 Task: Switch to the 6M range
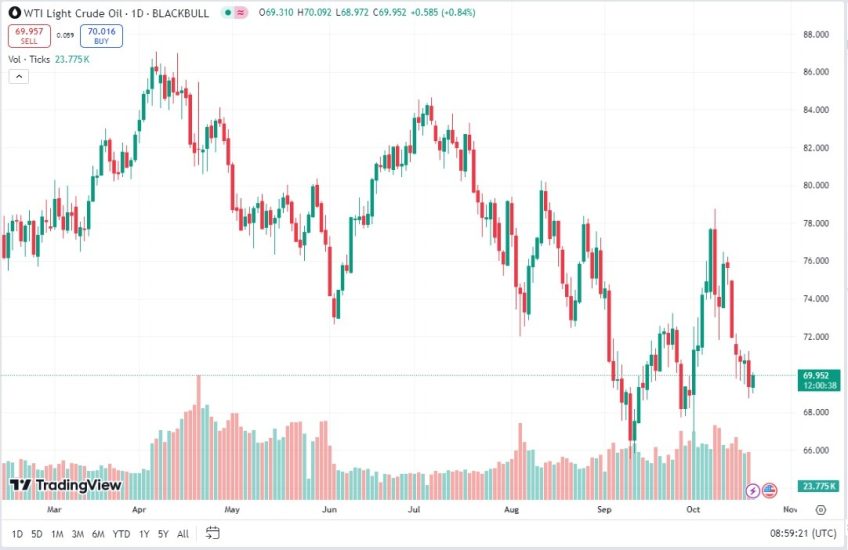point(98,534)
